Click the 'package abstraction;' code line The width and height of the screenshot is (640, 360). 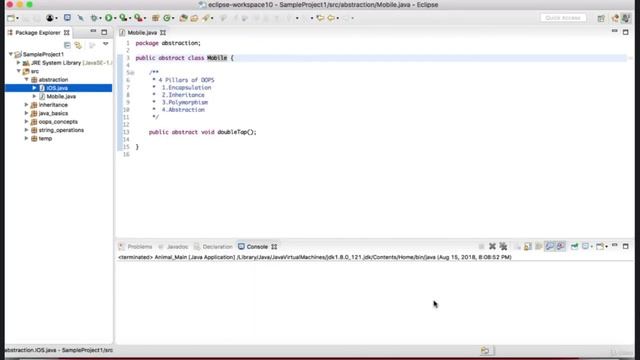(168, 43)
